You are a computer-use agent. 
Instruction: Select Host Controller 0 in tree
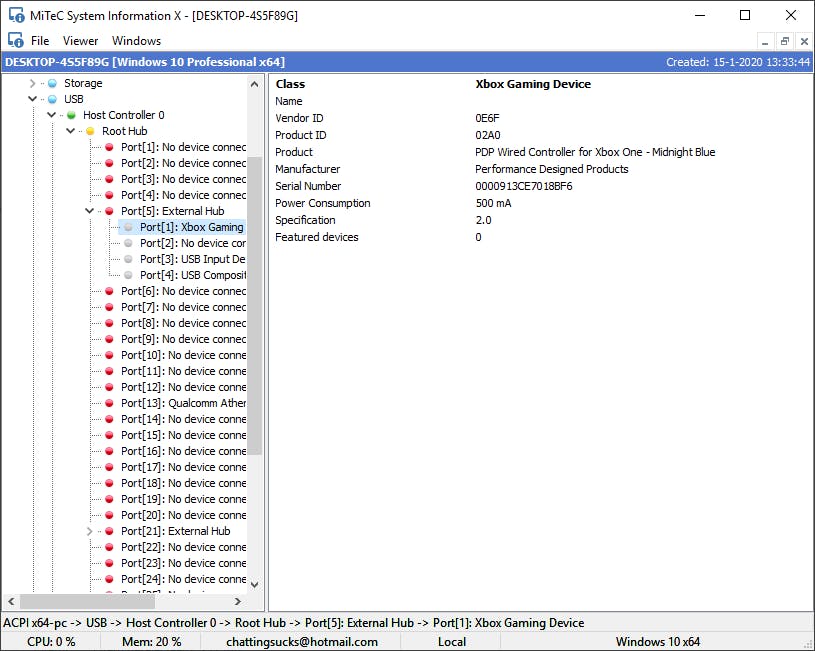point(124,115)
